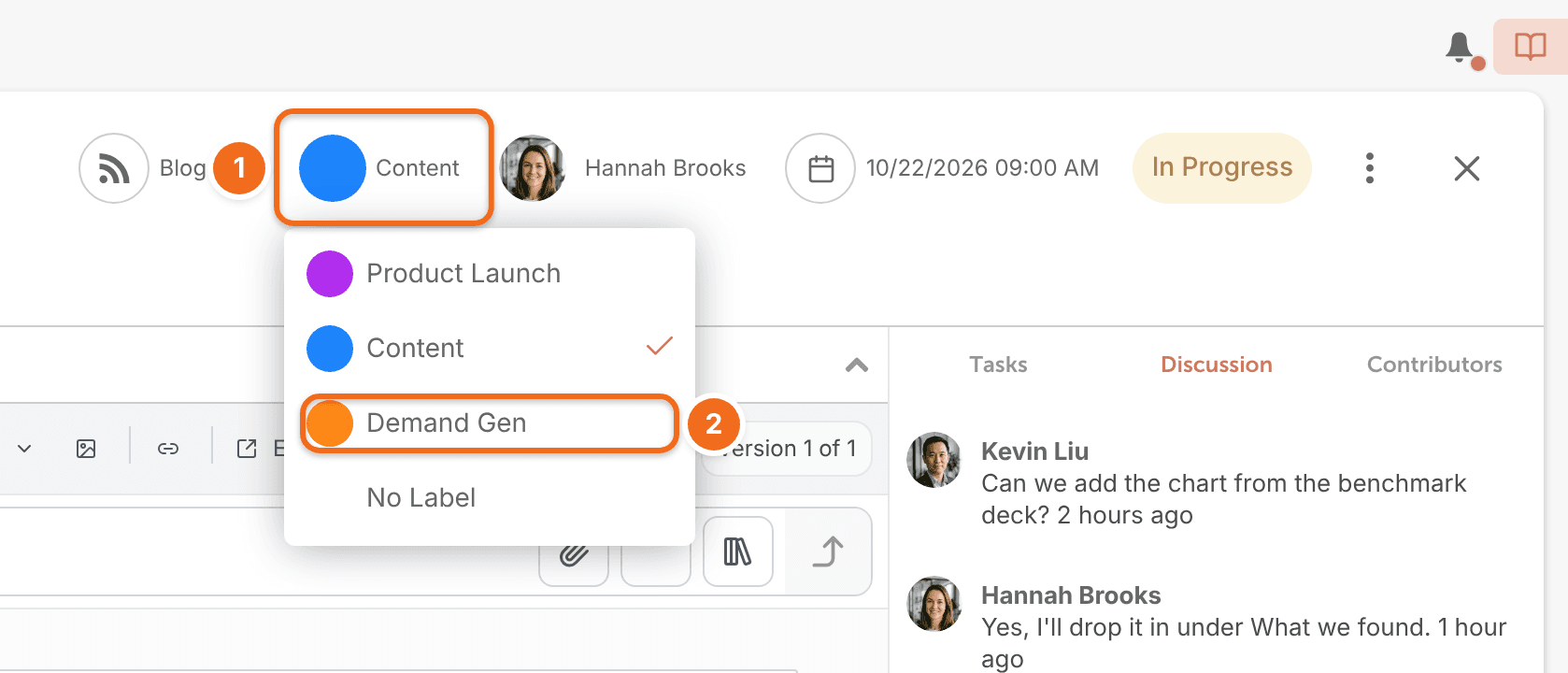Open the book guide icon
This screenshot has height=673, width=1568.
(x=1531, y=47)
